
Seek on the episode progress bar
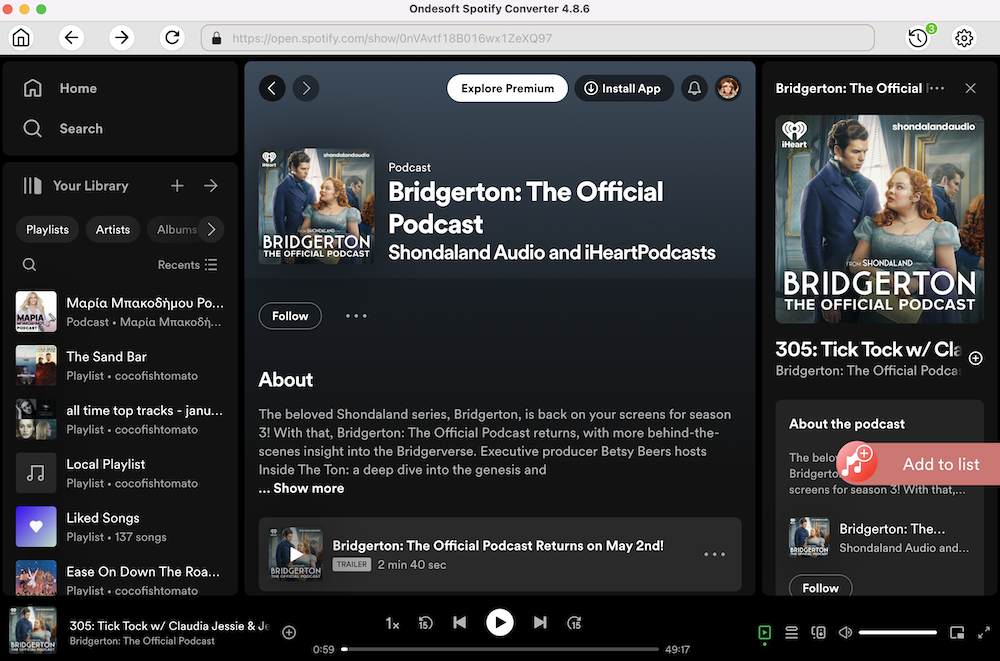coord(500,649)
